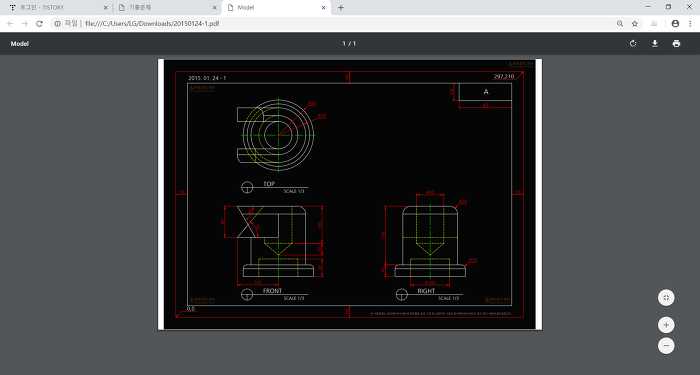Viewport: 700px width, 375px height.
Task: Zoom out the PDF with minus button
Action: tap(666, 346)
